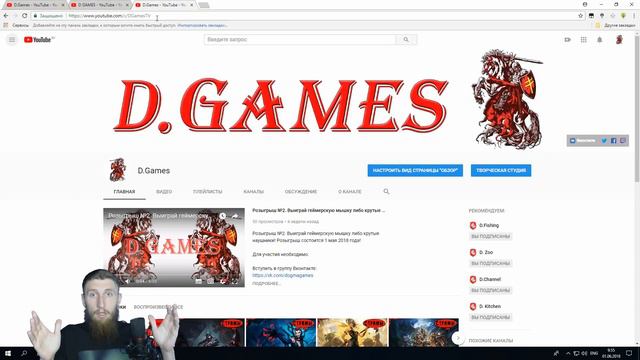Bookmark this page with the star
This screenshot has height=360, width=640.
[580, 16]
